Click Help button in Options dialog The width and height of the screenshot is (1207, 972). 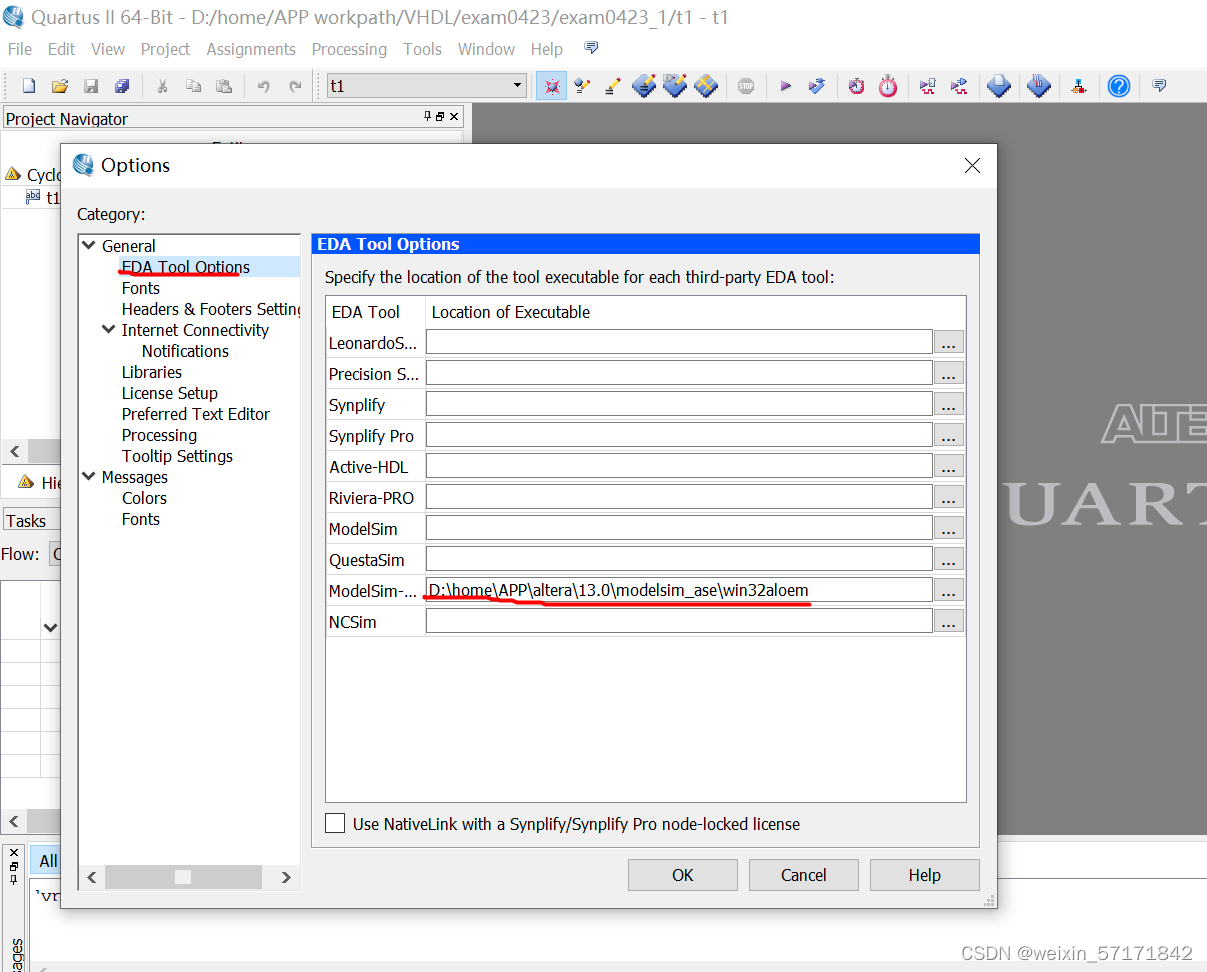(925, 875)
